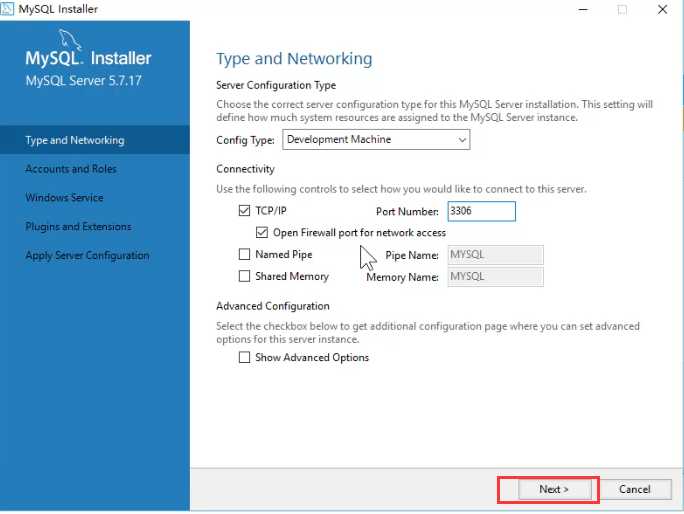Click the Port Number label
684x514 pixels.
coord(407,212)
